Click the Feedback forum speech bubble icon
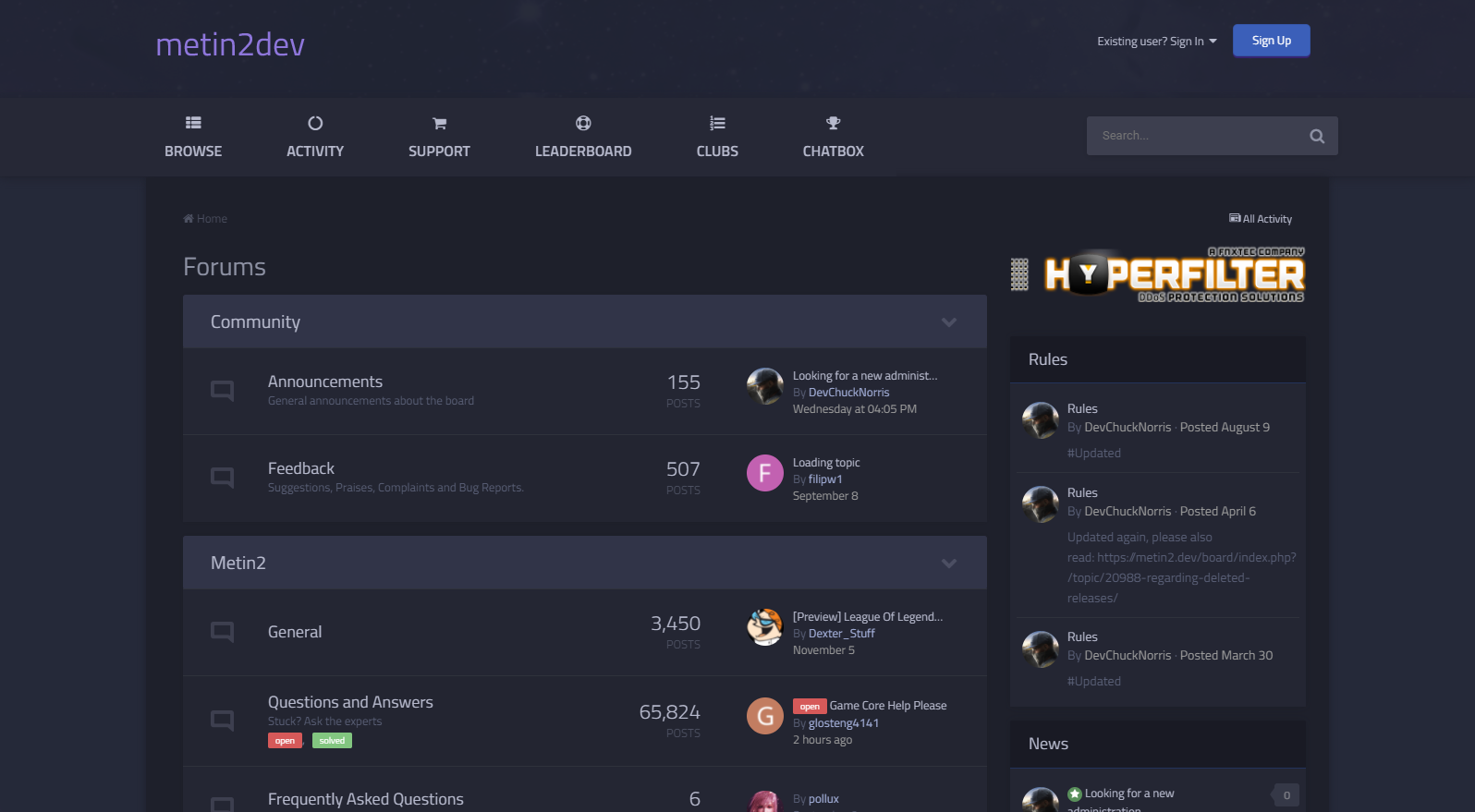 click(x=222, y=478)
